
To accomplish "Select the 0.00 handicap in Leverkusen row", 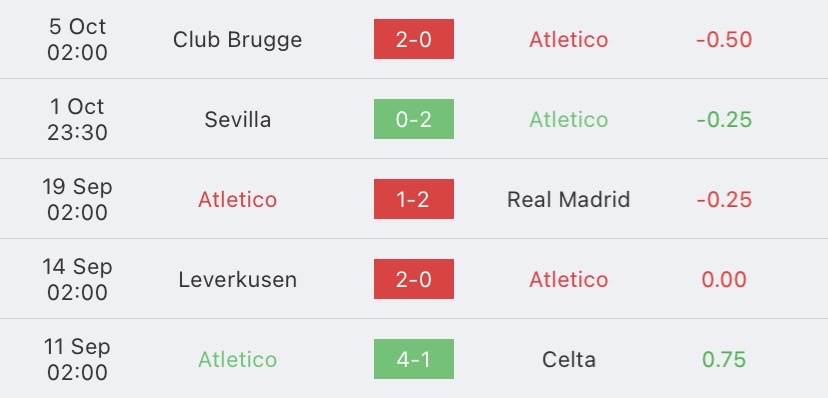I will click(x=724, y=280).
